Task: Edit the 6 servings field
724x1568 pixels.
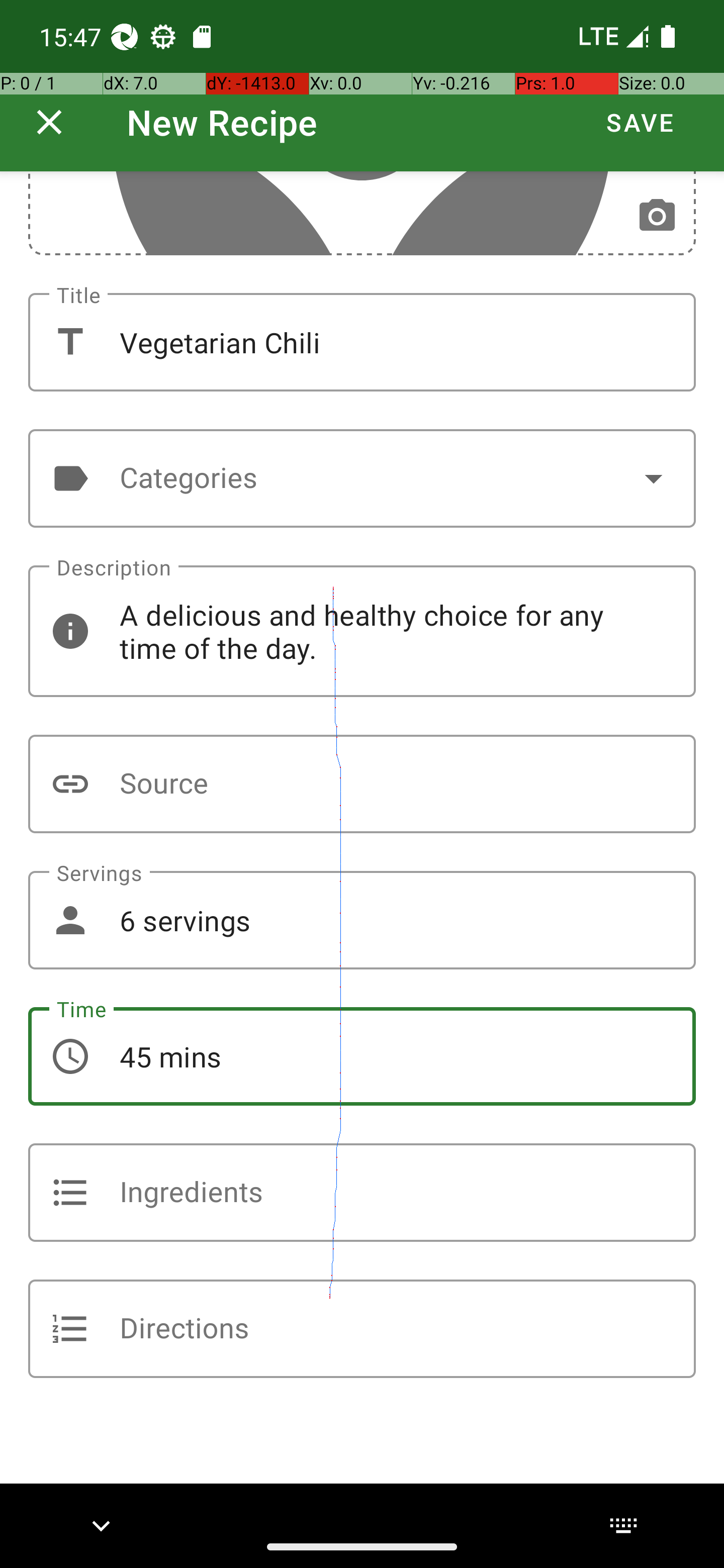Action: 361,920
